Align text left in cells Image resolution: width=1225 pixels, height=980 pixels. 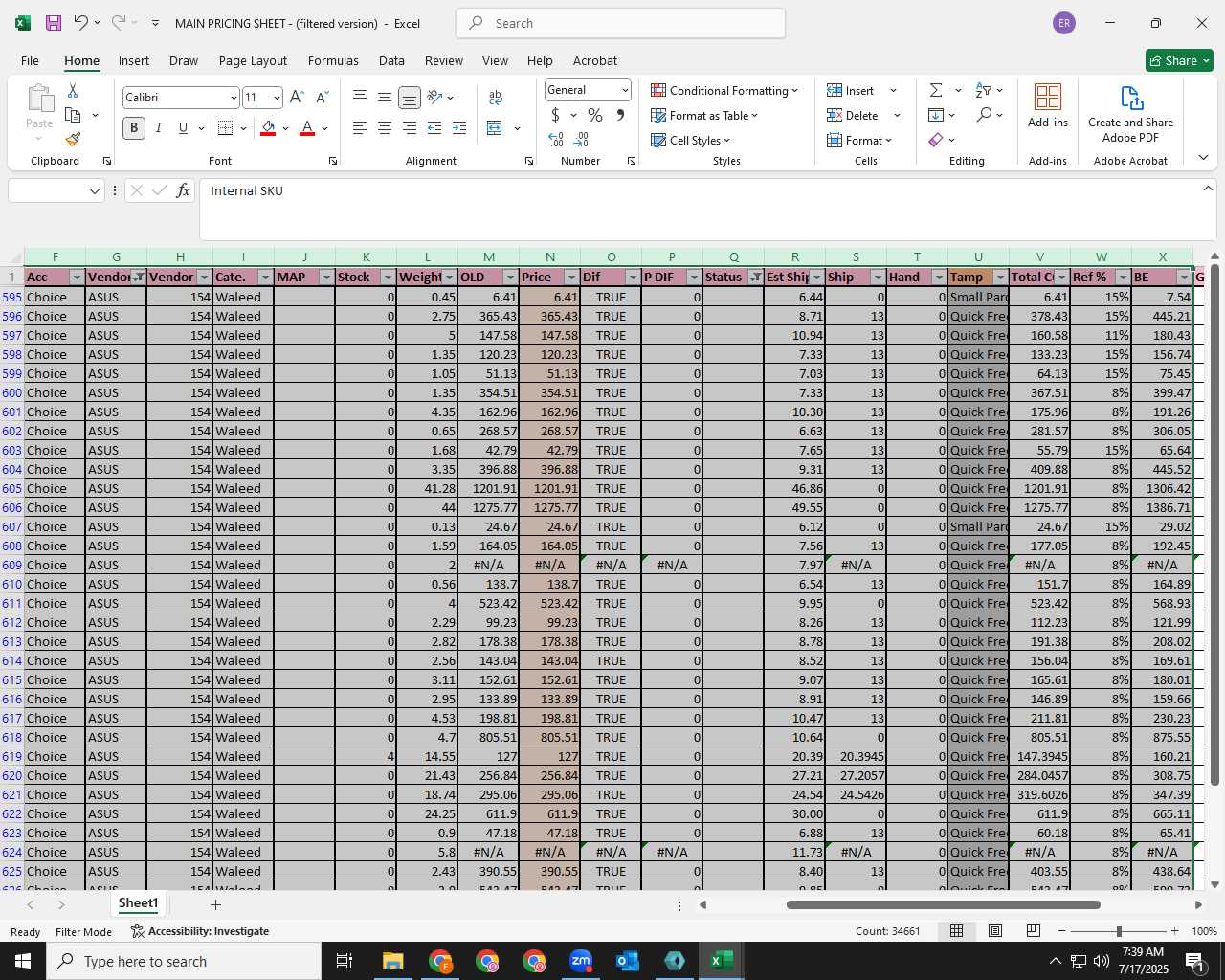click(360, 128)
